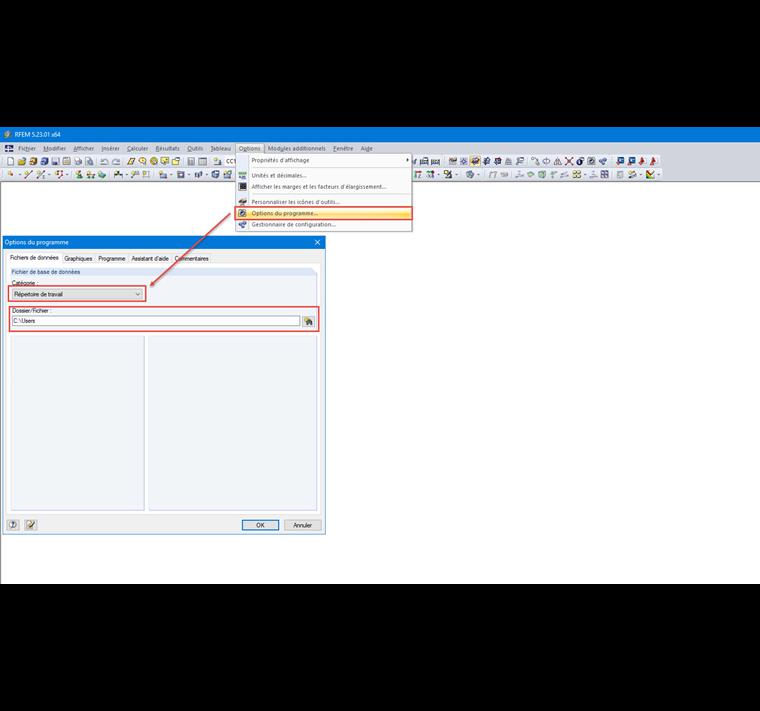Click the folder browse icon next to Dossier/Fichier
The height and width of the screenshot is (711, 760).
308,321
